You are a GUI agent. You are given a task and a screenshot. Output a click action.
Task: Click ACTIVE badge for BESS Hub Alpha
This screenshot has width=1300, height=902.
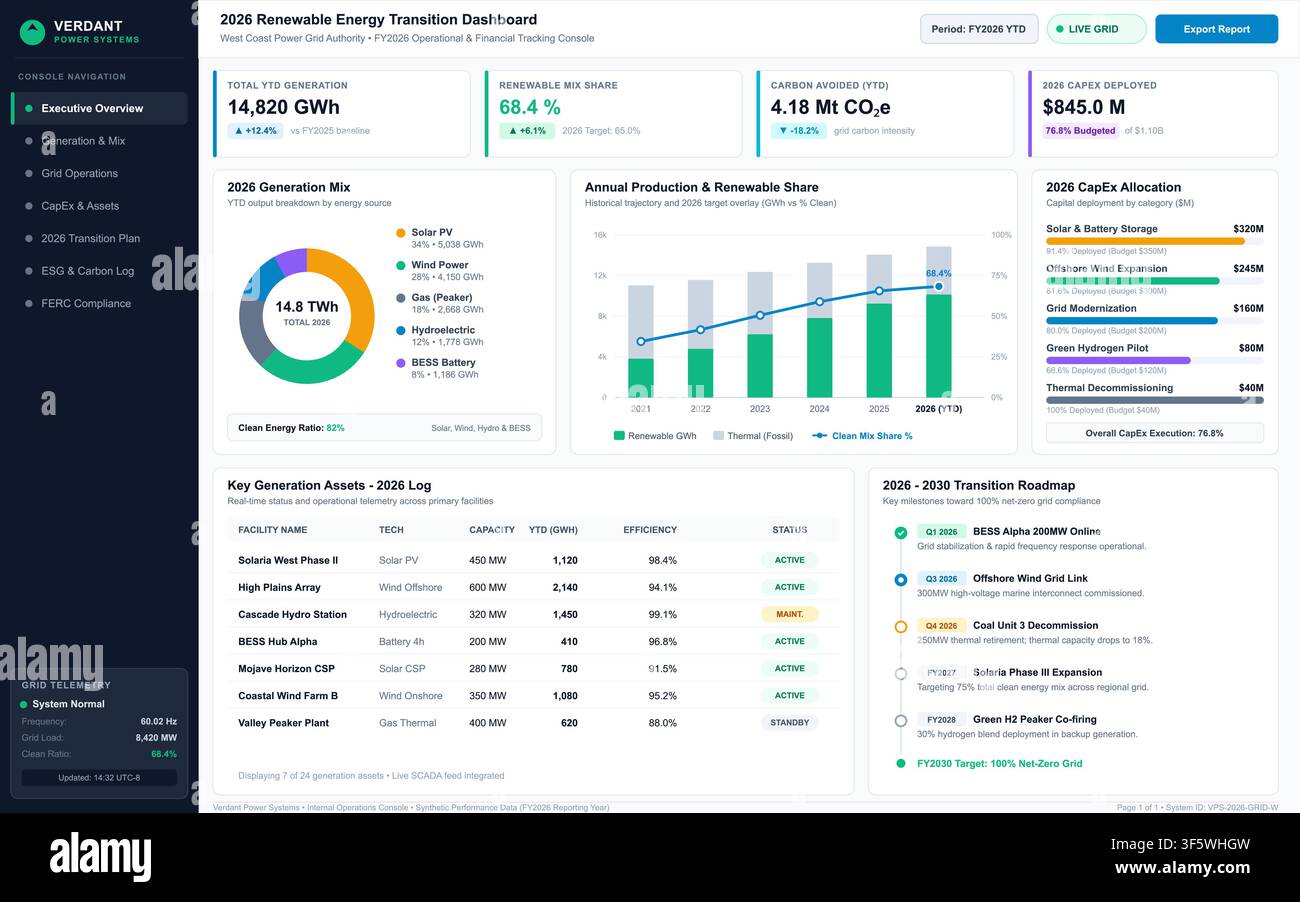point(790,641)
